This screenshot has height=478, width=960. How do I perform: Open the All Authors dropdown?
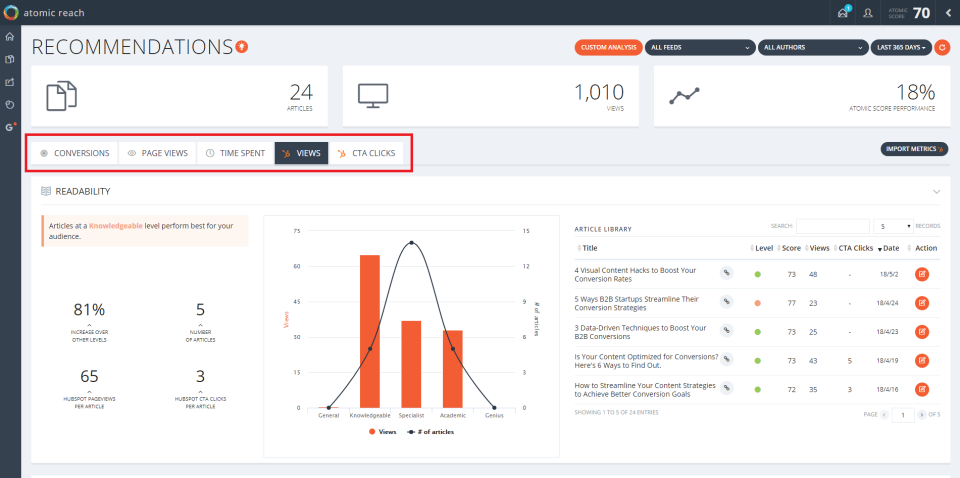click(813, 48)
